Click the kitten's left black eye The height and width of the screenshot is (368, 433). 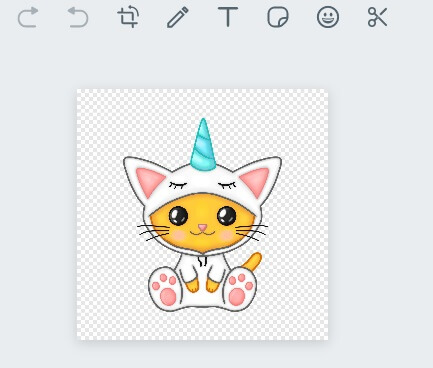click(178, 216)
